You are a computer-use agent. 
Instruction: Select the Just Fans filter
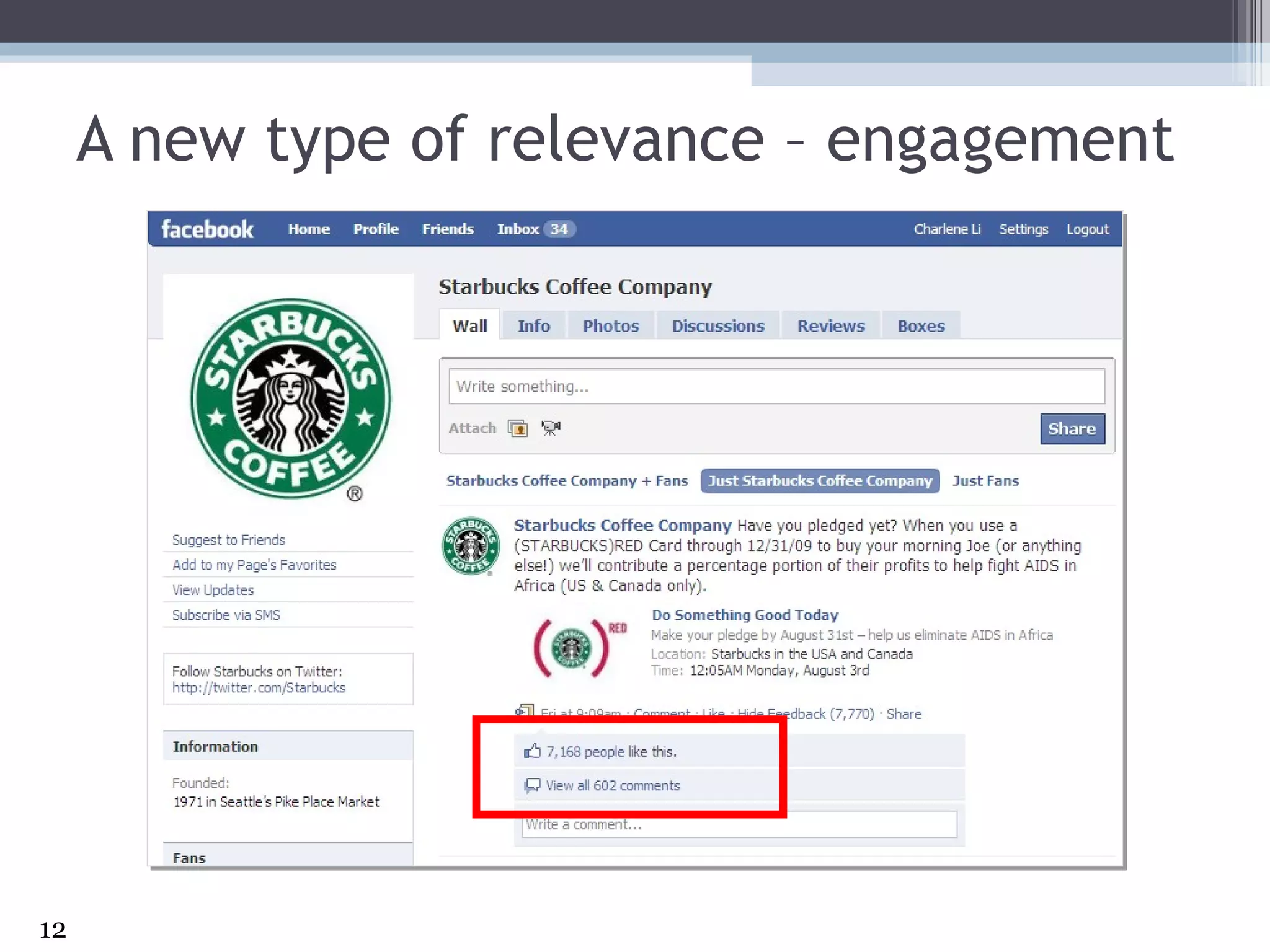coord(985,481)
